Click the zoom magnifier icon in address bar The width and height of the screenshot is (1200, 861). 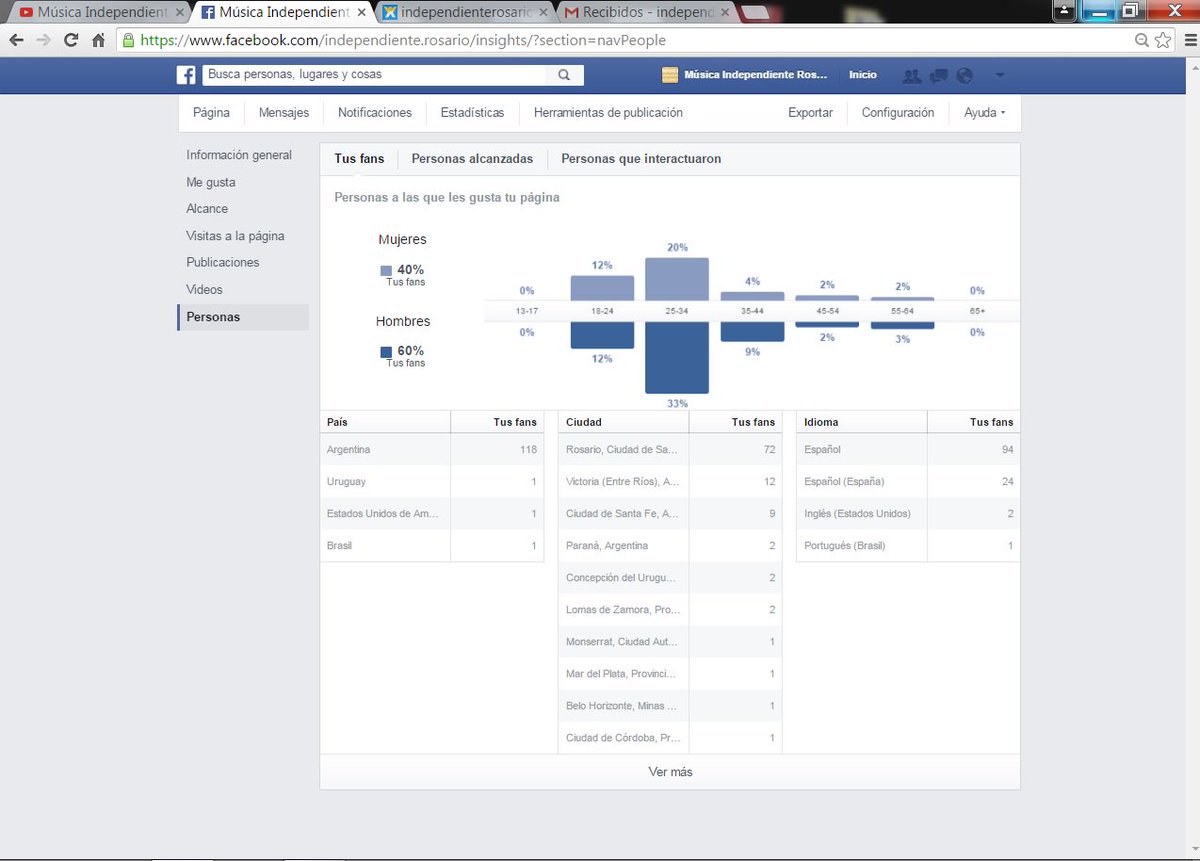1142,41
